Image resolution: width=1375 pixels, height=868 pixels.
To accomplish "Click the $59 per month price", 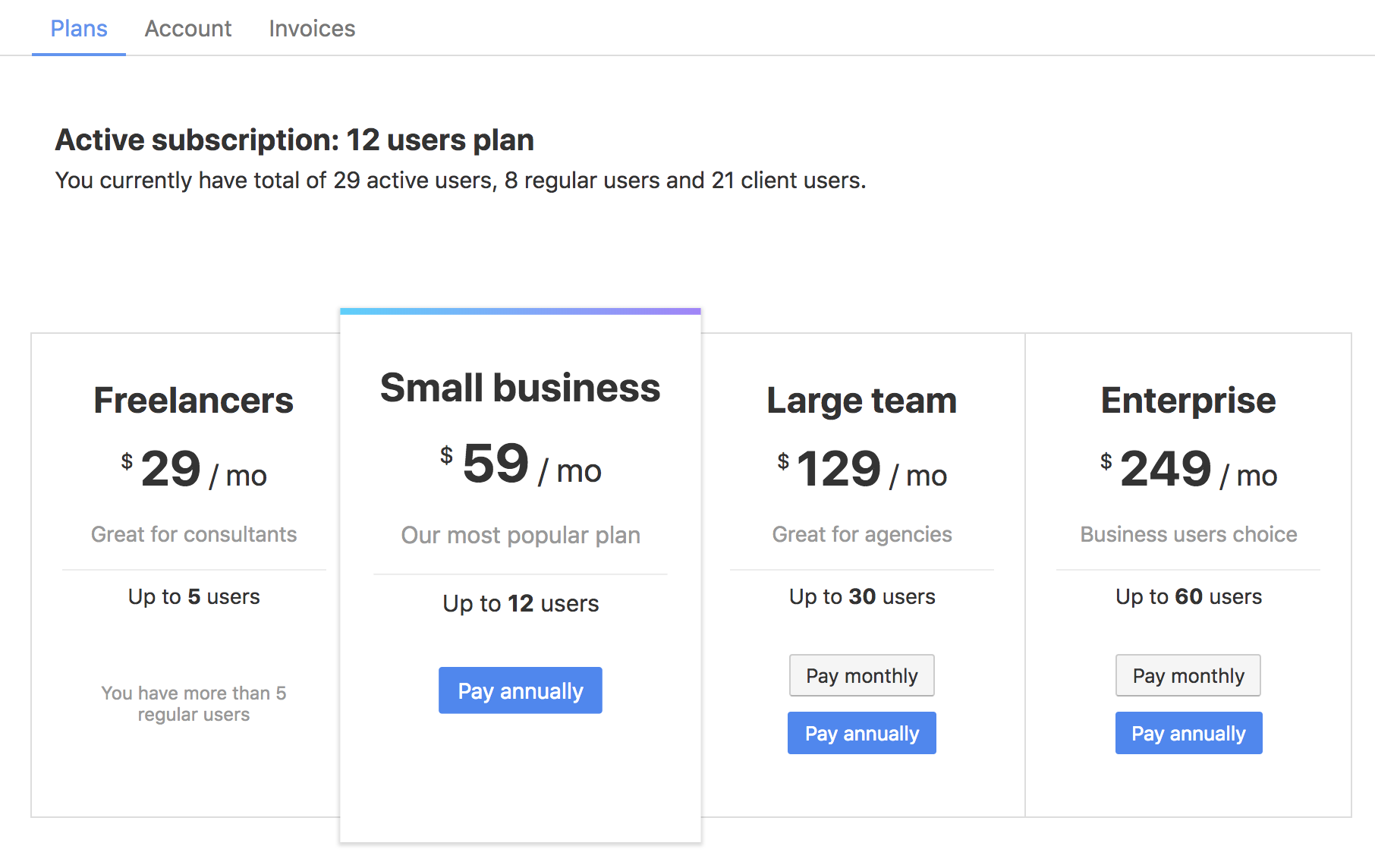I will coord(520,464).
